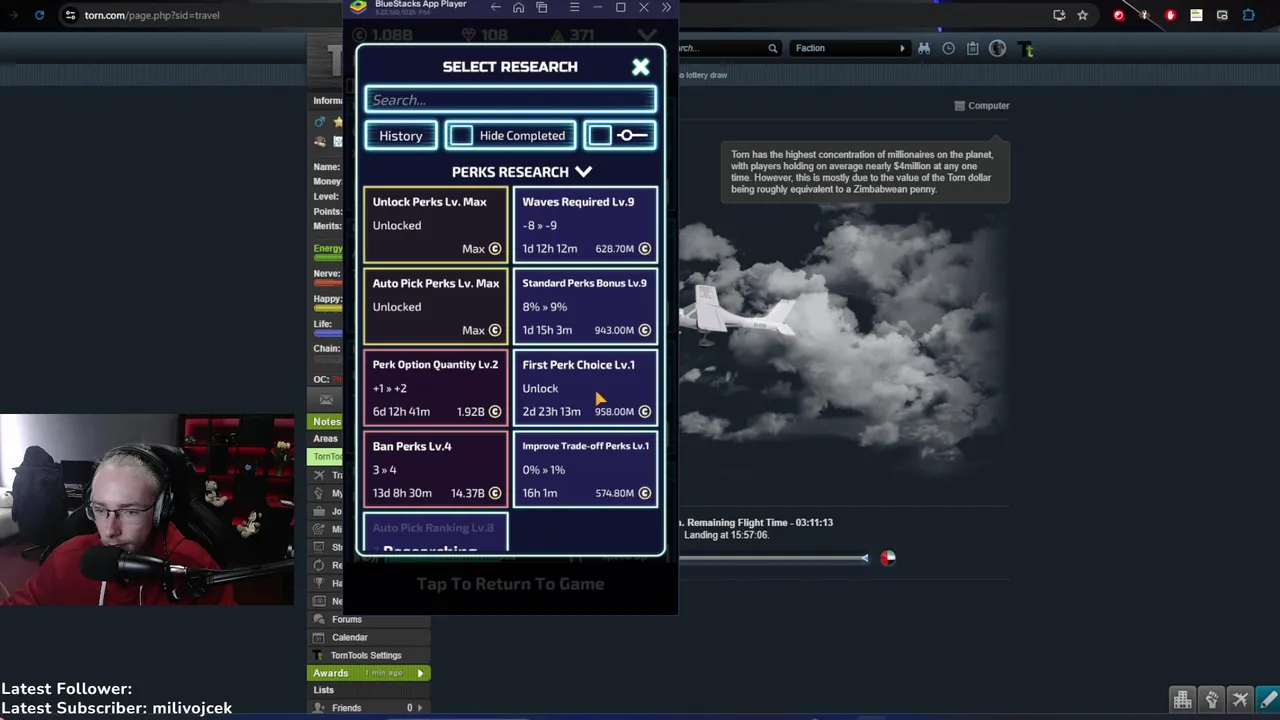Image resolution: width=1280 pixels, height=720 pixels.
Task: Expand BlueStacks side toolbar double-arrow
Action: [666, 7]
